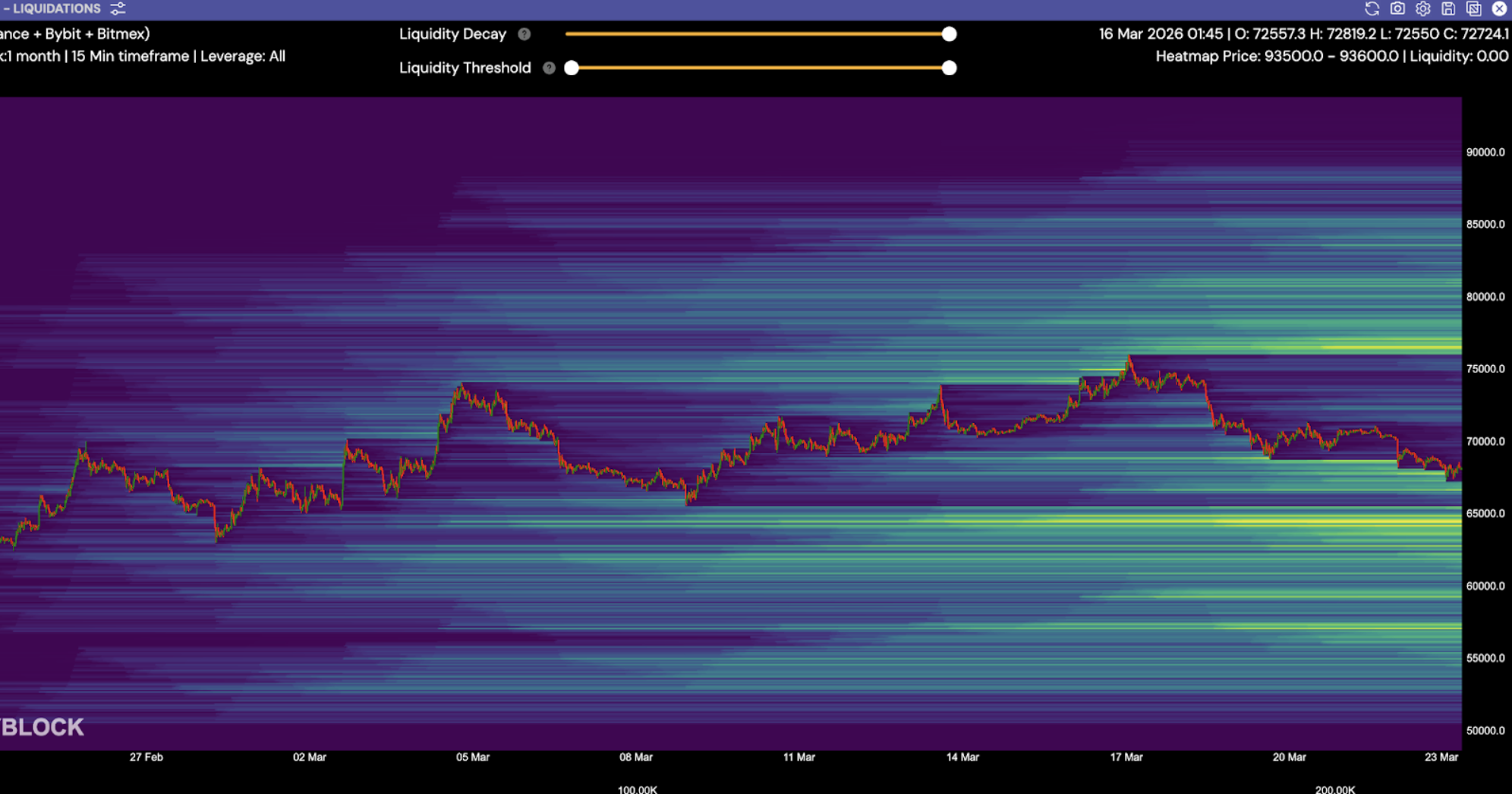Viewport: 1512px width, 797px height.
Task: Click the 02 Mar date label
Action: [x=310, y=757]
